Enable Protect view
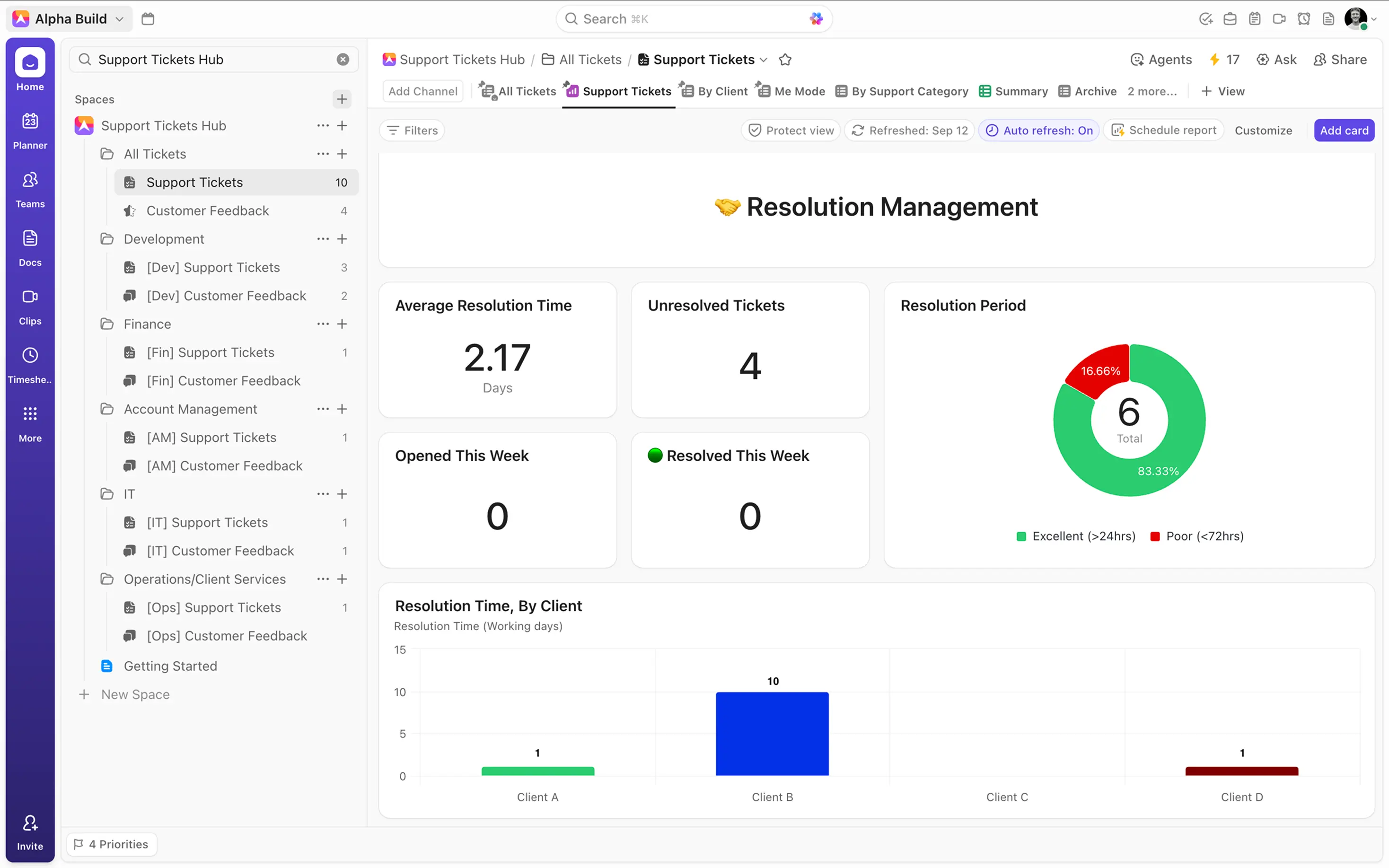 791,130
